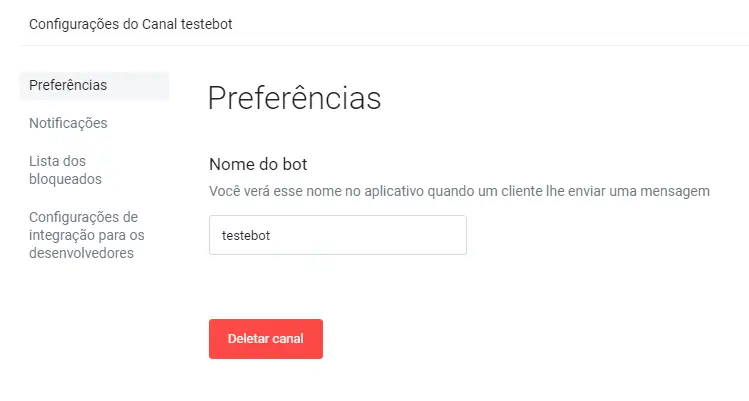Switch to the Notificações section
The image size is (749, 401).
(x=68, y=123)
